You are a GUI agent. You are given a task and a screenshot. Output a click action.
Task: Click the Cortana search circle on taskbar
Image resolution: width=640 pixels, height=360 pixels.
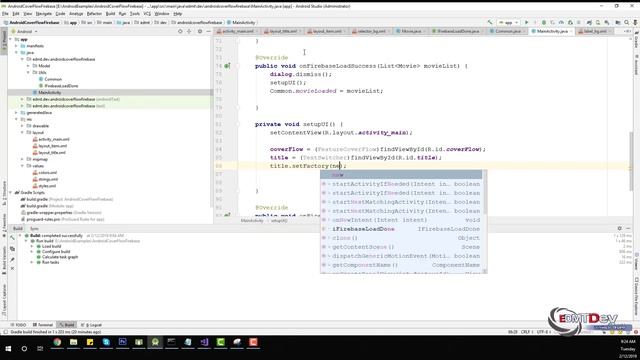tap(24, 349)
